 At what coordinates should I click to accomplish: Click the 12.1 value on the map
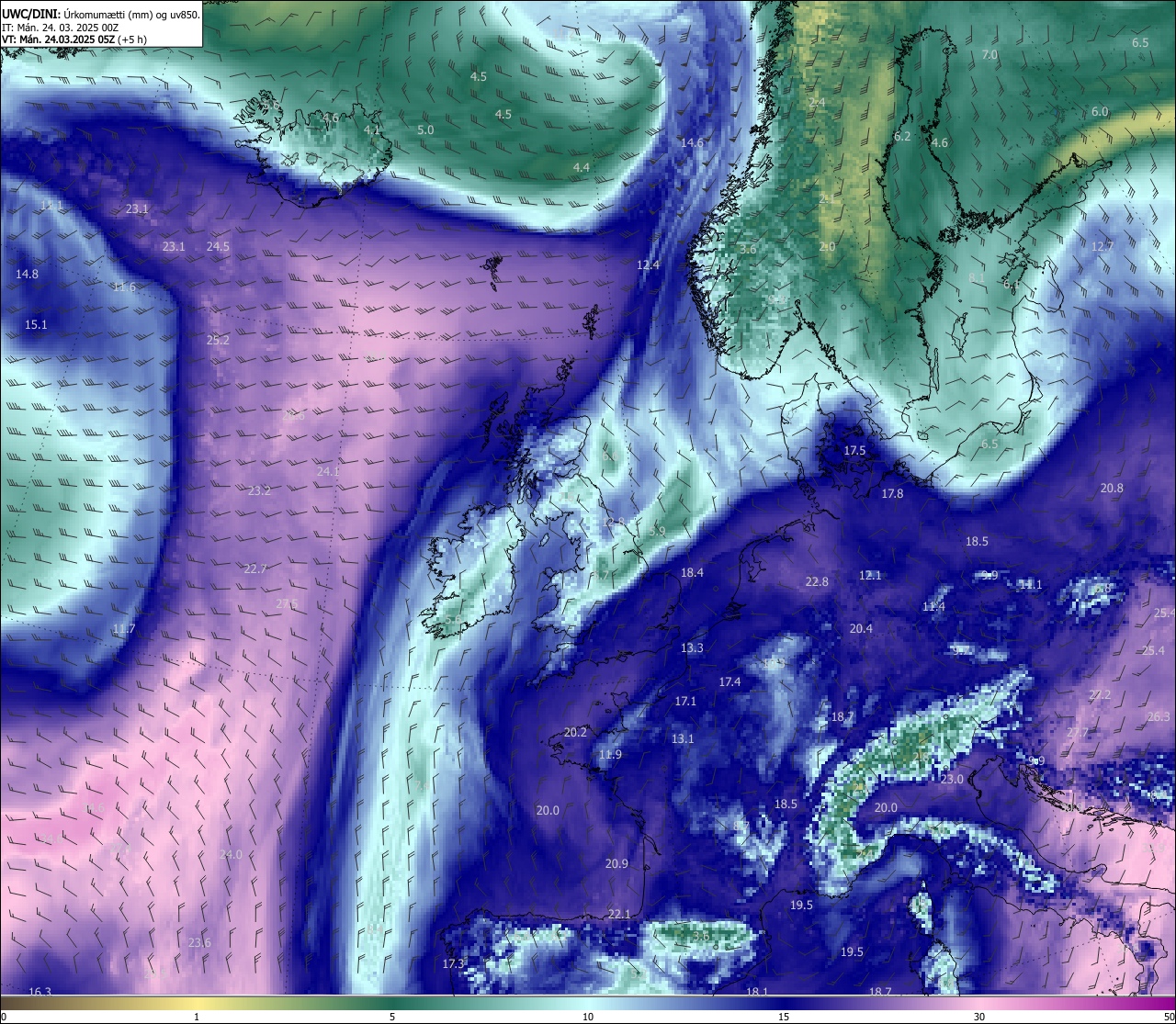coord(870,575)
